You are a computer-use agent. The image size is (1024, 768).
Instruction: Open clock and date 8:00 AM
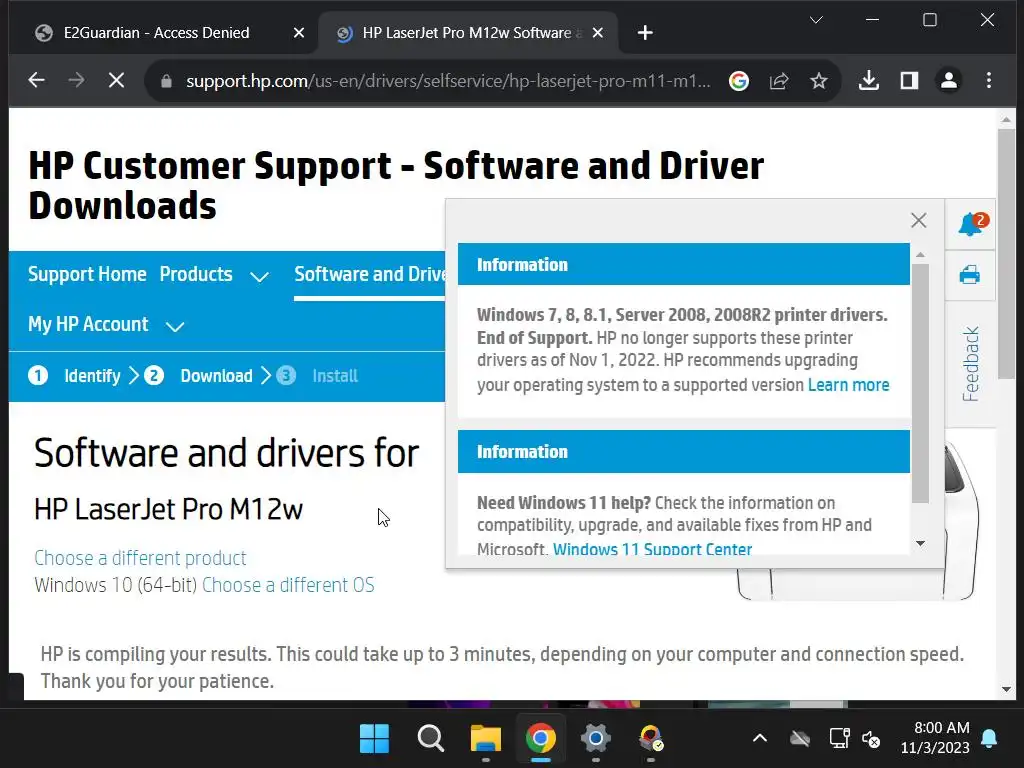(x=935, y=738)
